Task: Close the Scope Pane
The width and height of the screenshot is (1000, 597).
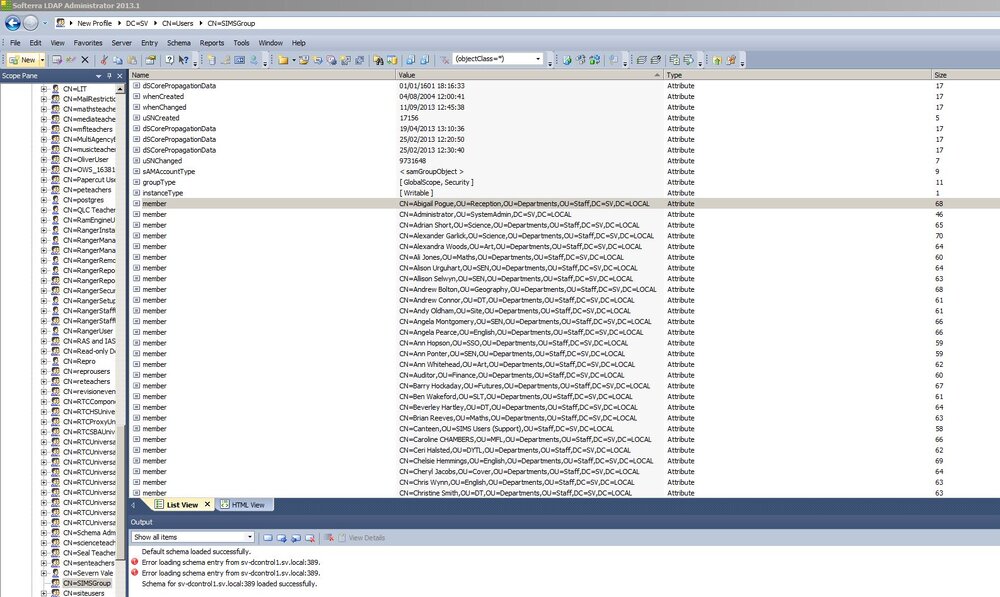Action: (x=119, y=76)
